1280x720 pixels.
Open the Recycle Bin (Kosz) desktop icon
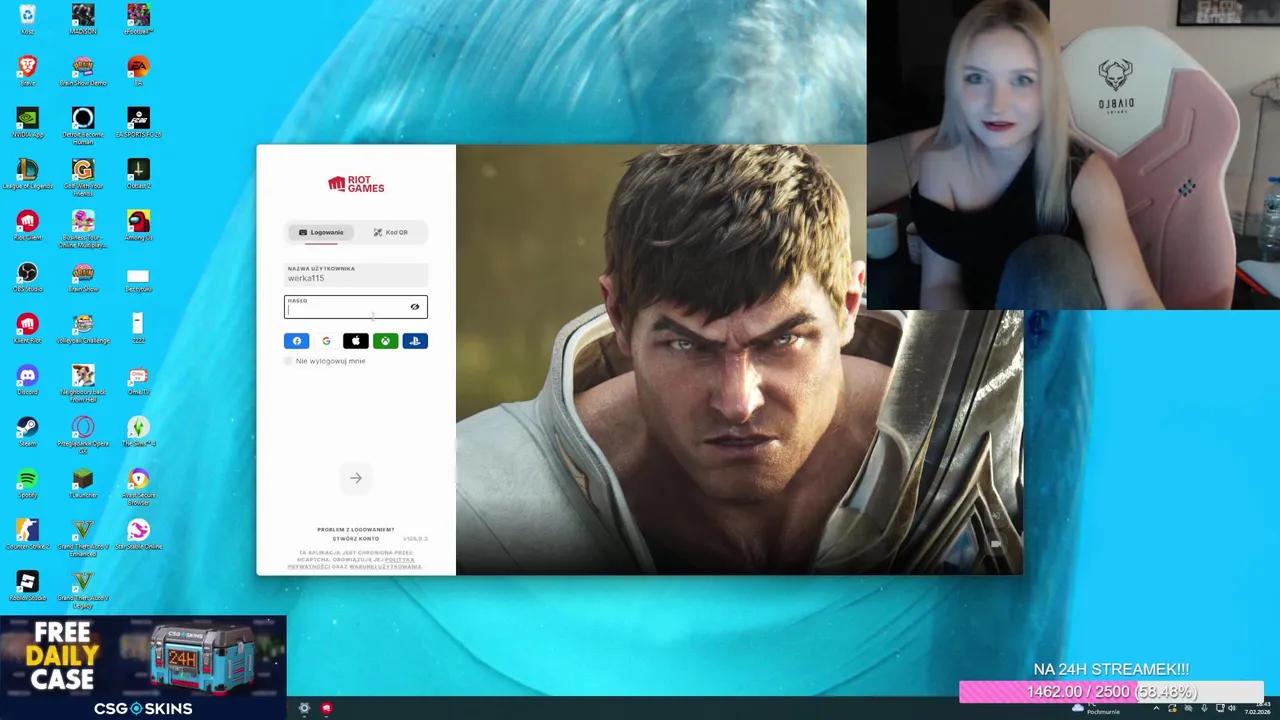tap(27, 19)
